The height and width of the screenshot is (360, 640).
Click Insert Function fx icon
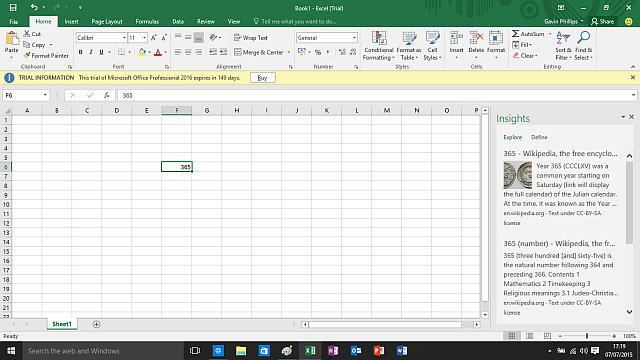click(x=107, y=95)
